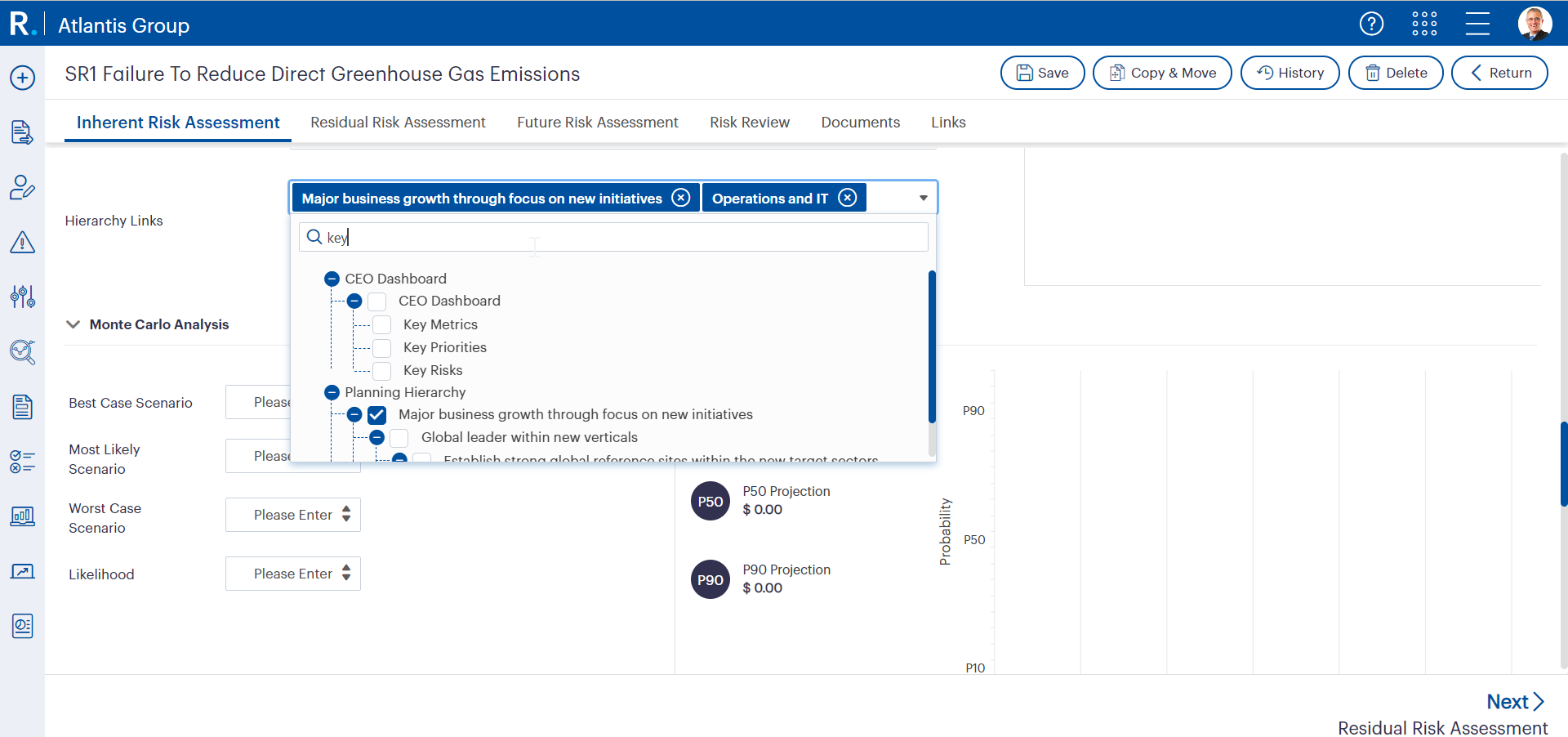Open the trend line presentation sidebar icon
Screen dimensions: 1568x737
pos(22,571)
